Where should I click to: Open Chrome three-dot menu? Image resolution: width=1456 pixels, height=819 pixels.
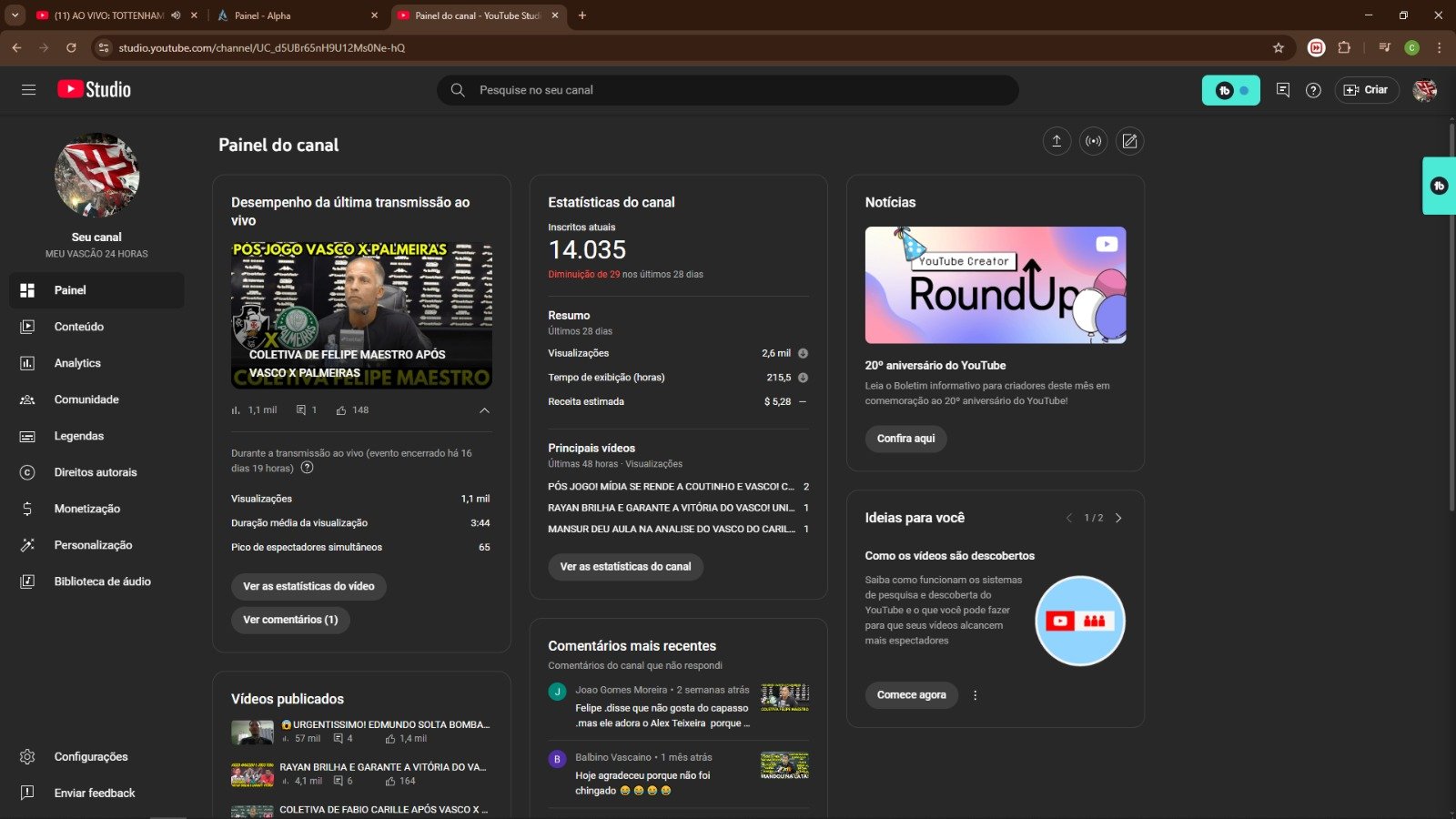pos(1439,47)
